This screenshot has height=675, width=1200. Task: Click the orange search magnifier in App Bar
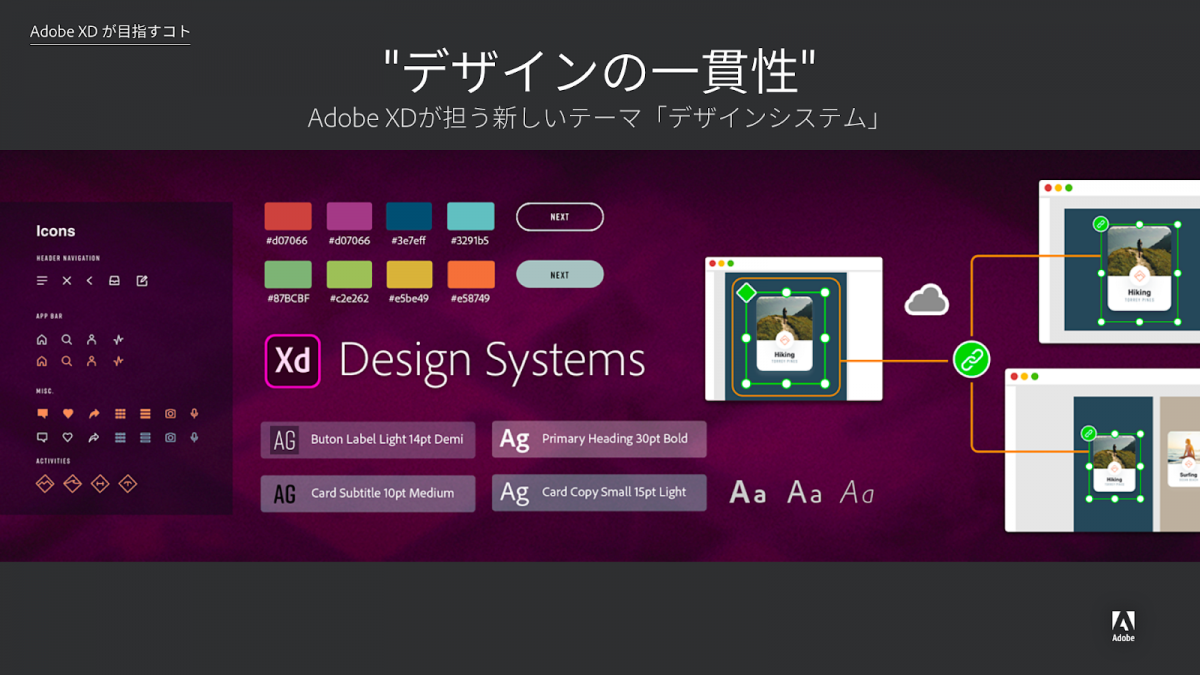point(67,361)
